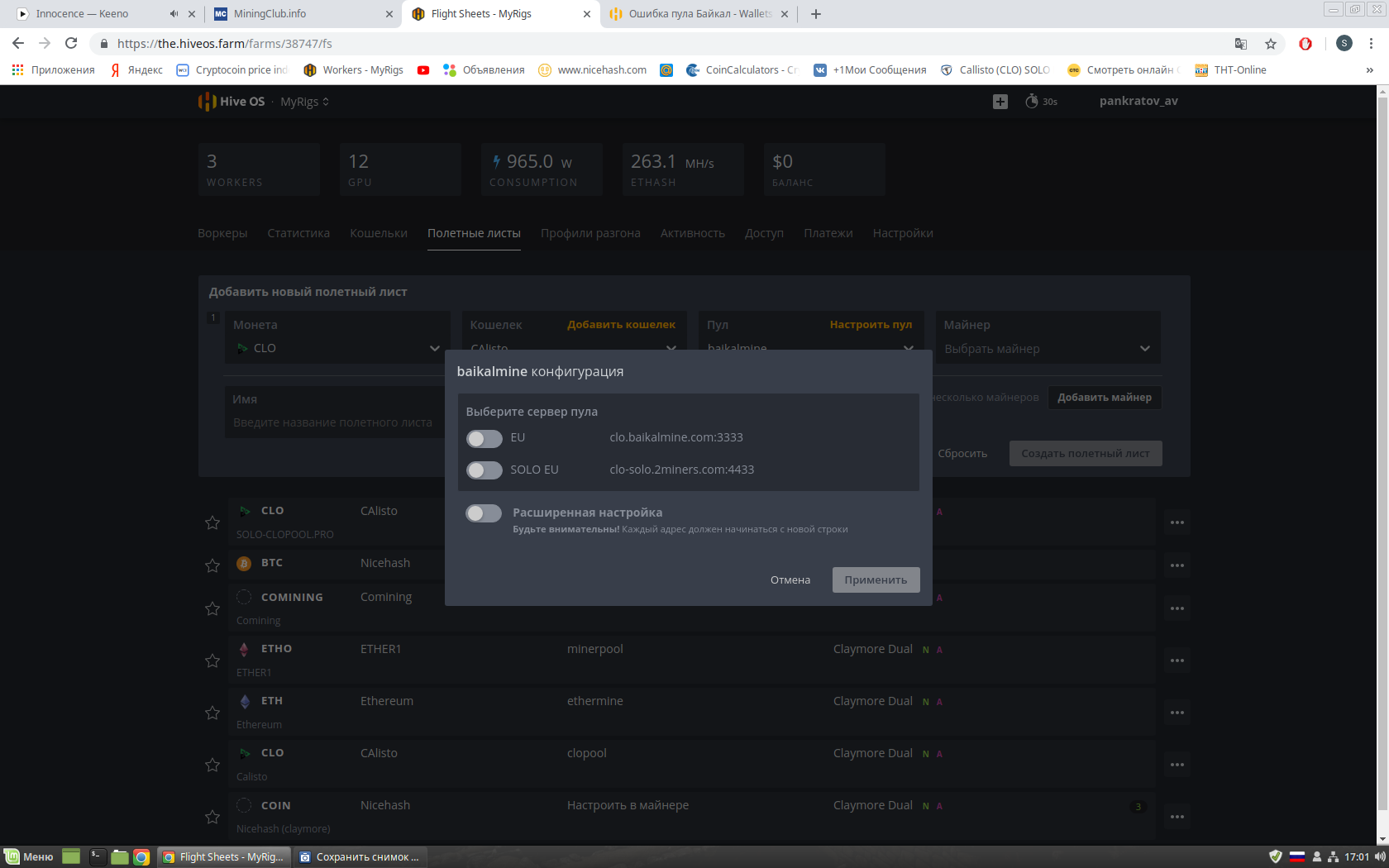Open the Callisto (CLO) SOLO bookmark
The width and height of the screenshot is (1389, 868).
coord(996,70)
